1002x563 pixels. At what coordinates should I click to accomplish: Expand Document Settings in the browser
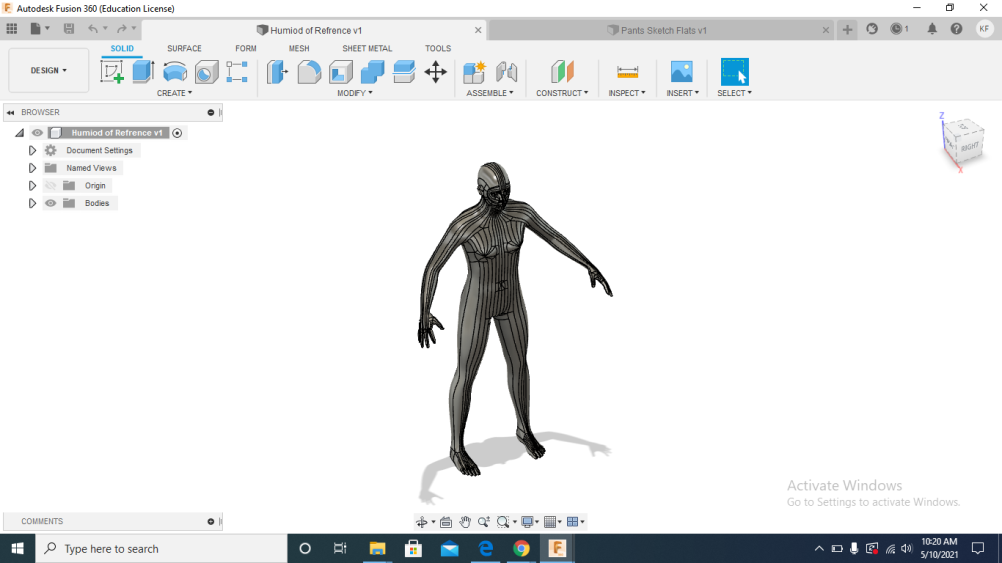[x=32, y=150]
